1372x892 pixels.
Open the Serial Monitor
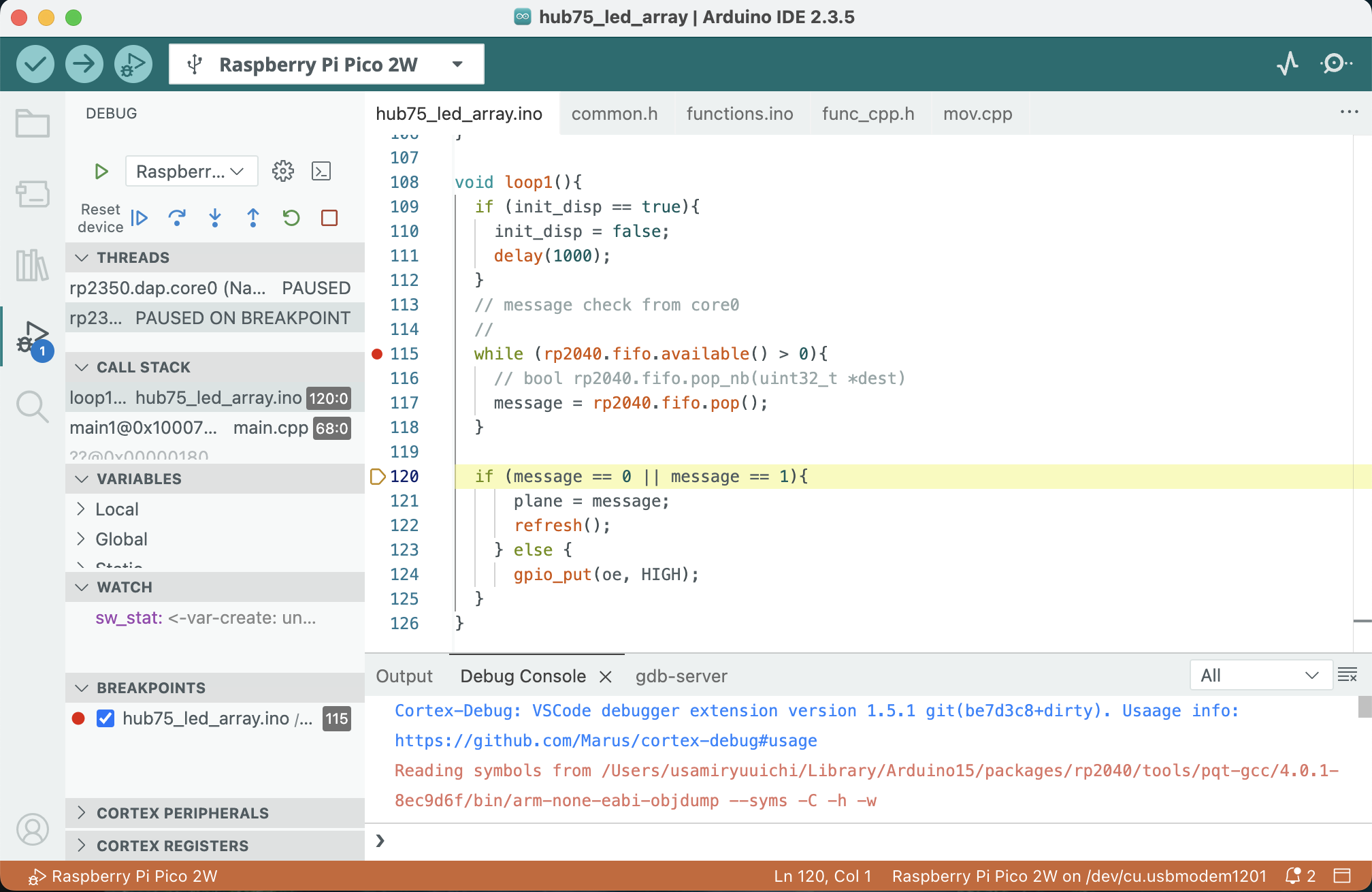point(1335,64)
